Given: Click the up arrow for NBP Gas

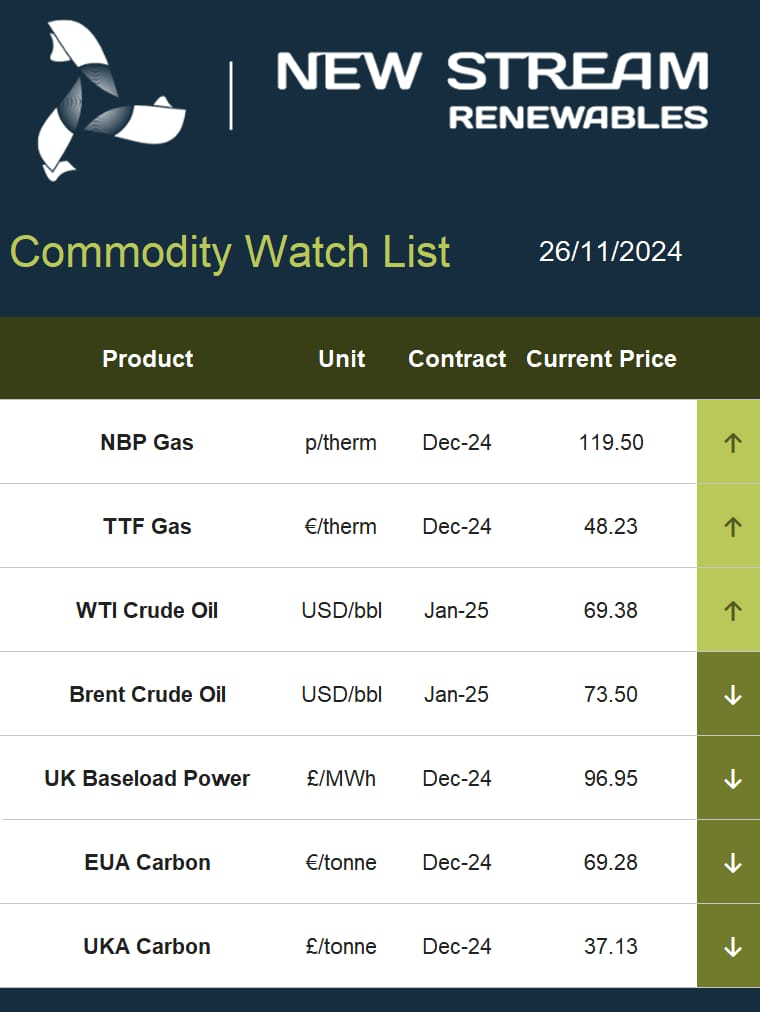Looking at the screenshot, I should click(732, 443).
